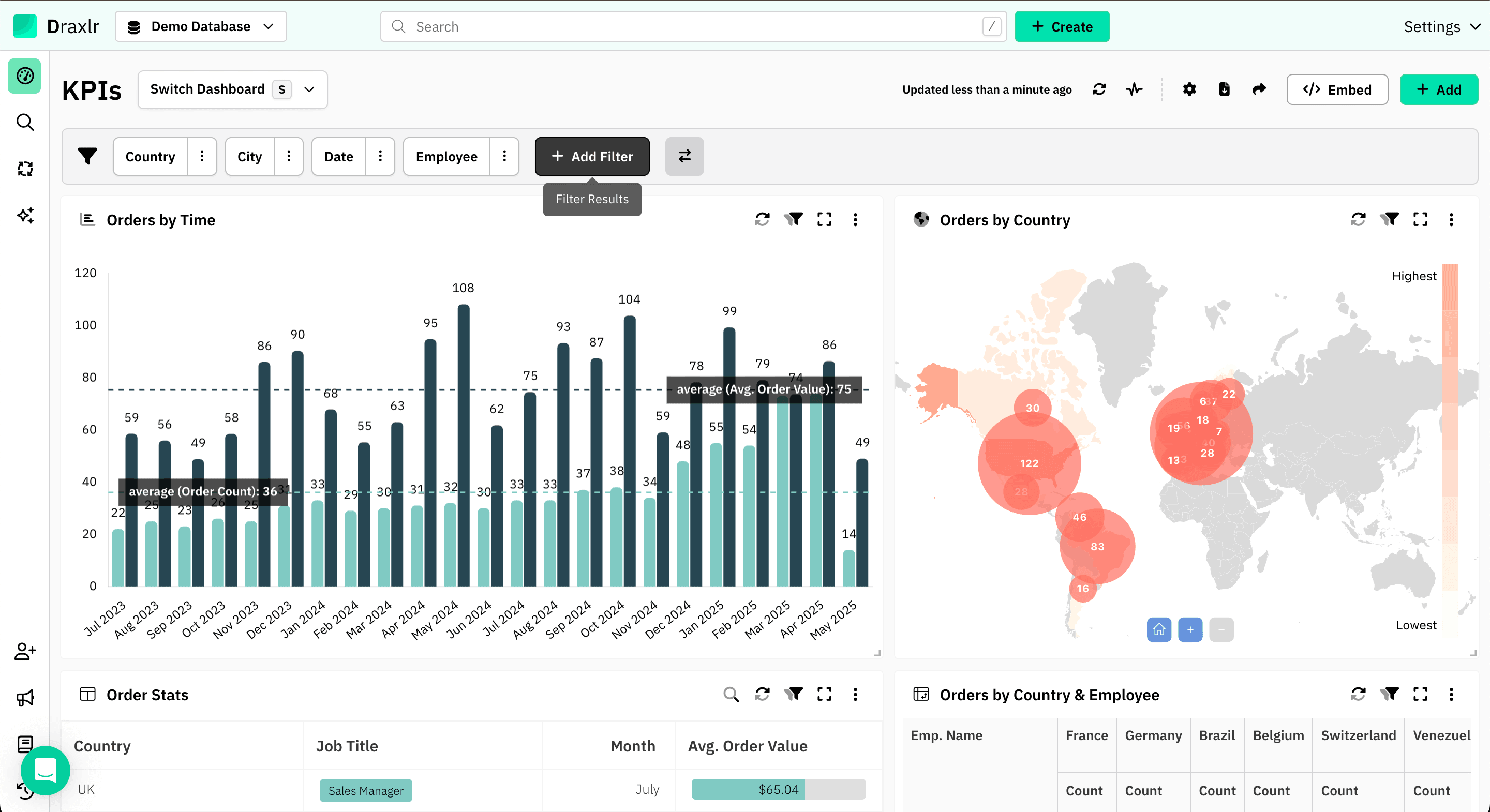Open the explore search icon in sidebar
Viewport: 1490px width, 812px height.
pos(25,123)
